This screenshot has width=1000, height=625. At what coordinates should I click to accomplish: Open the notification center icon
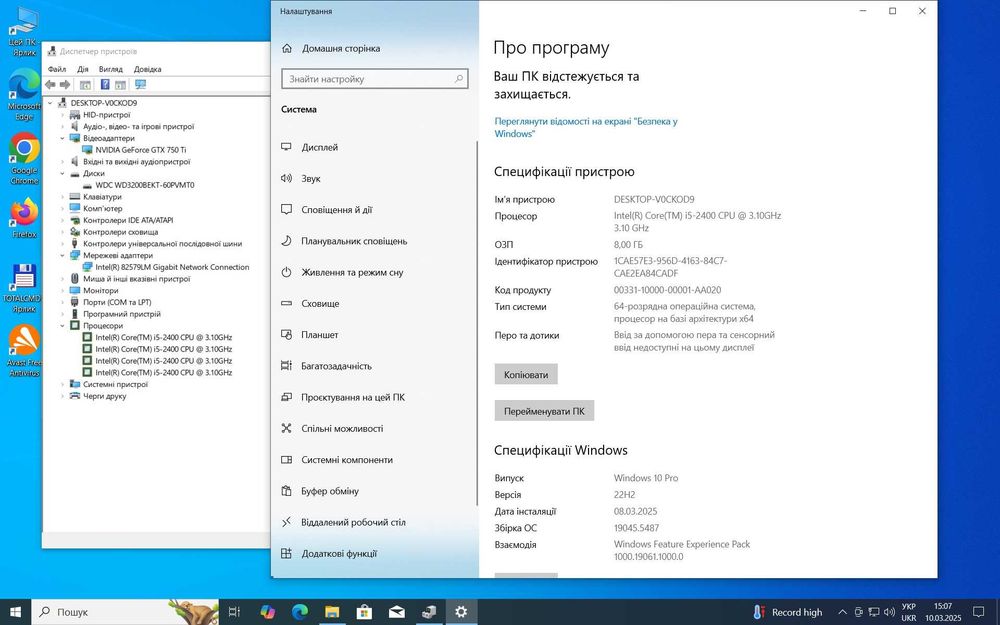point(979,612)
